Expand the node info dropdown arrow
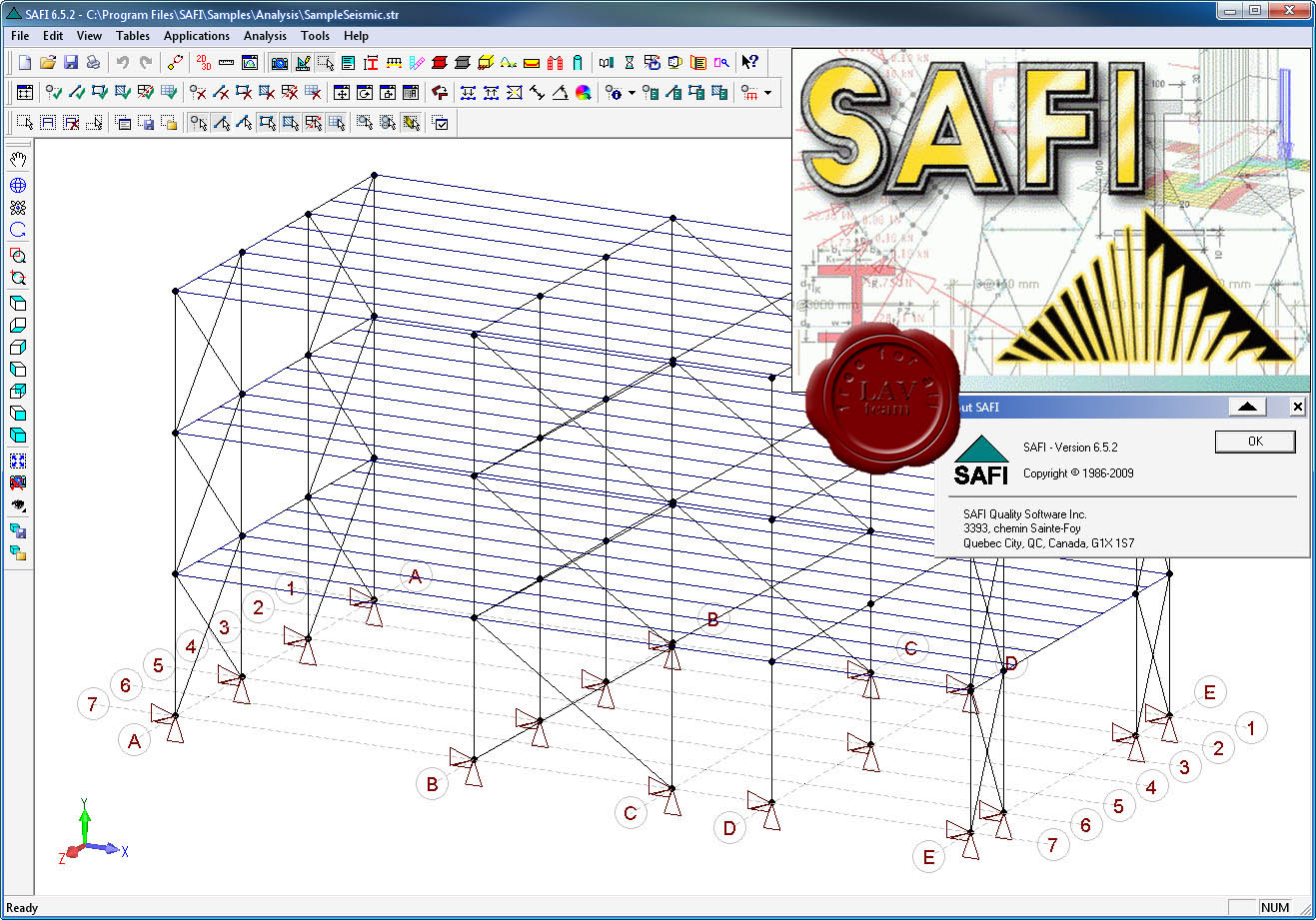The height and width of the screenshot is (920, 1316). [x=632, y=93]
